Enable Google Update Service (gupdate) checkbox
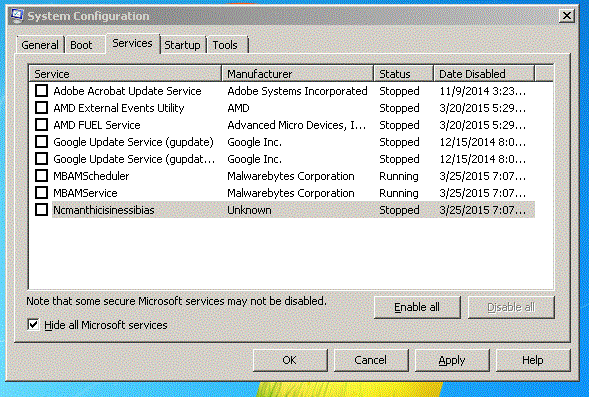 pos(41,142)
